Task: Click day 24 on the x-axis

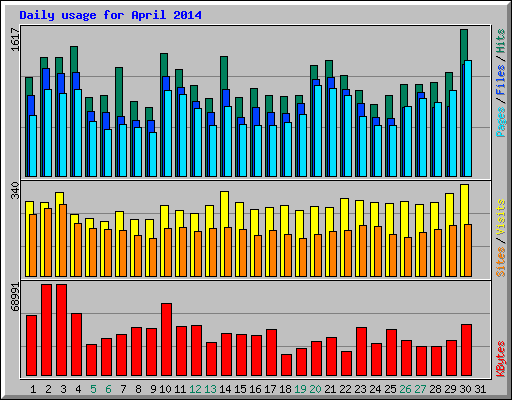Action: [x=375, y=389]
